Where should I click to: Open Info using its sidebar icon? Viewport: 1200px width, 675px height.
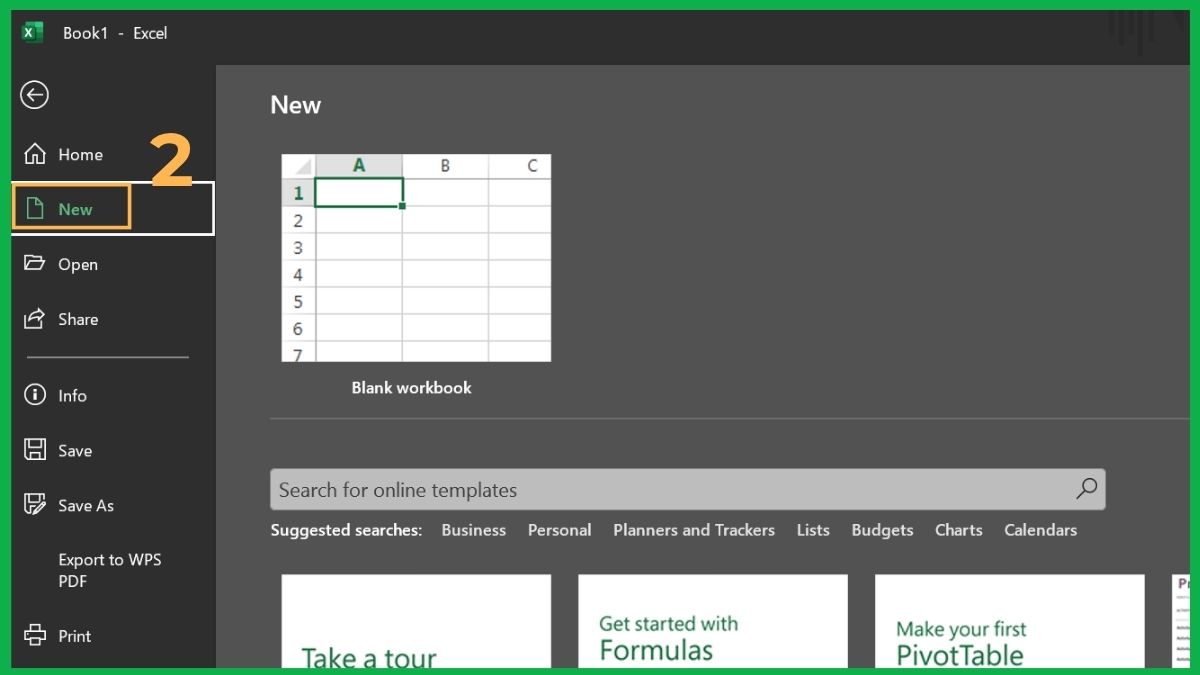tap(33, 395)
